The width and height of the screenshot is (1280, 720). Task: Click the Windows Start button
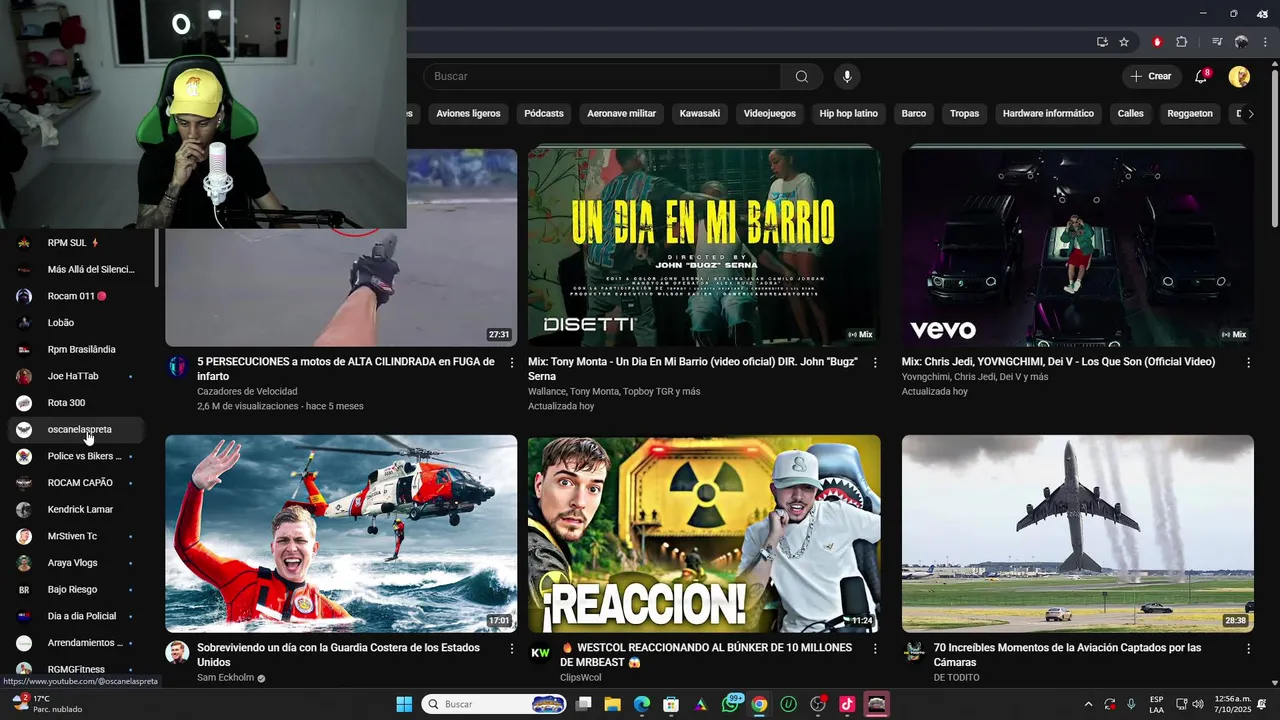pos(404,704)
